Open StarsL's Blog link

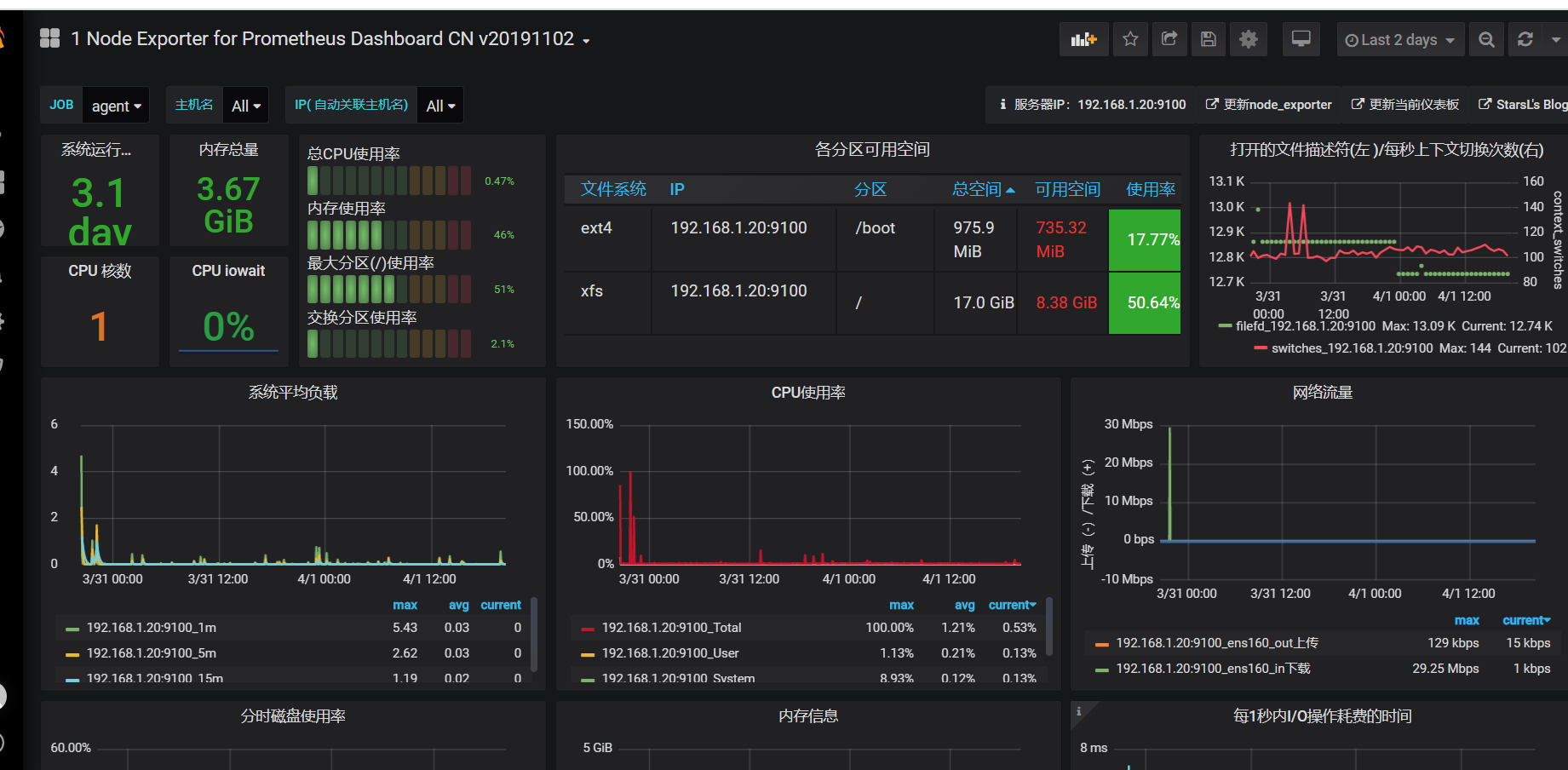(1523, 105)
